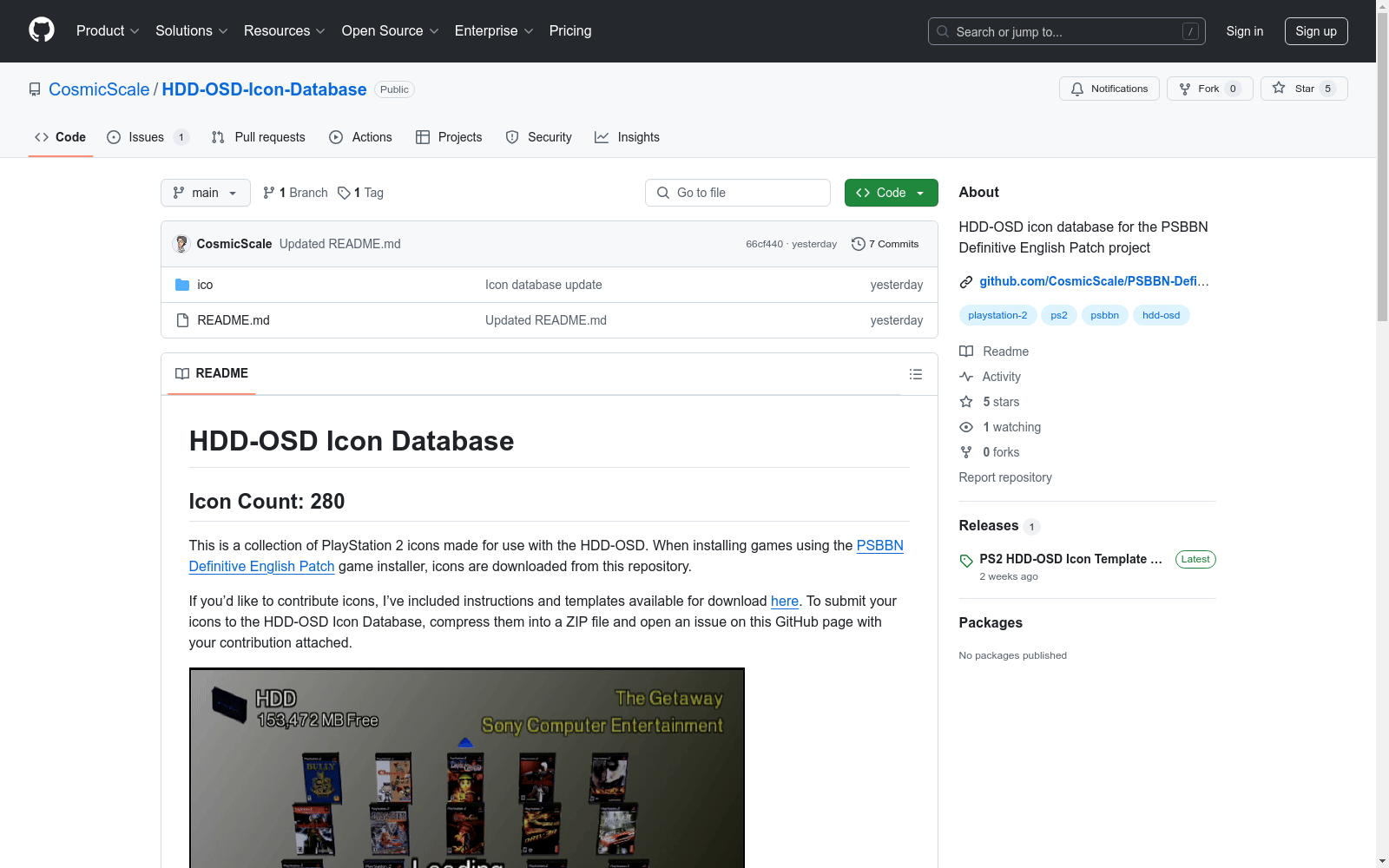1389x868 pixels.
Task: Click the vertical page scrollbar
Action: pos(1382,165)
